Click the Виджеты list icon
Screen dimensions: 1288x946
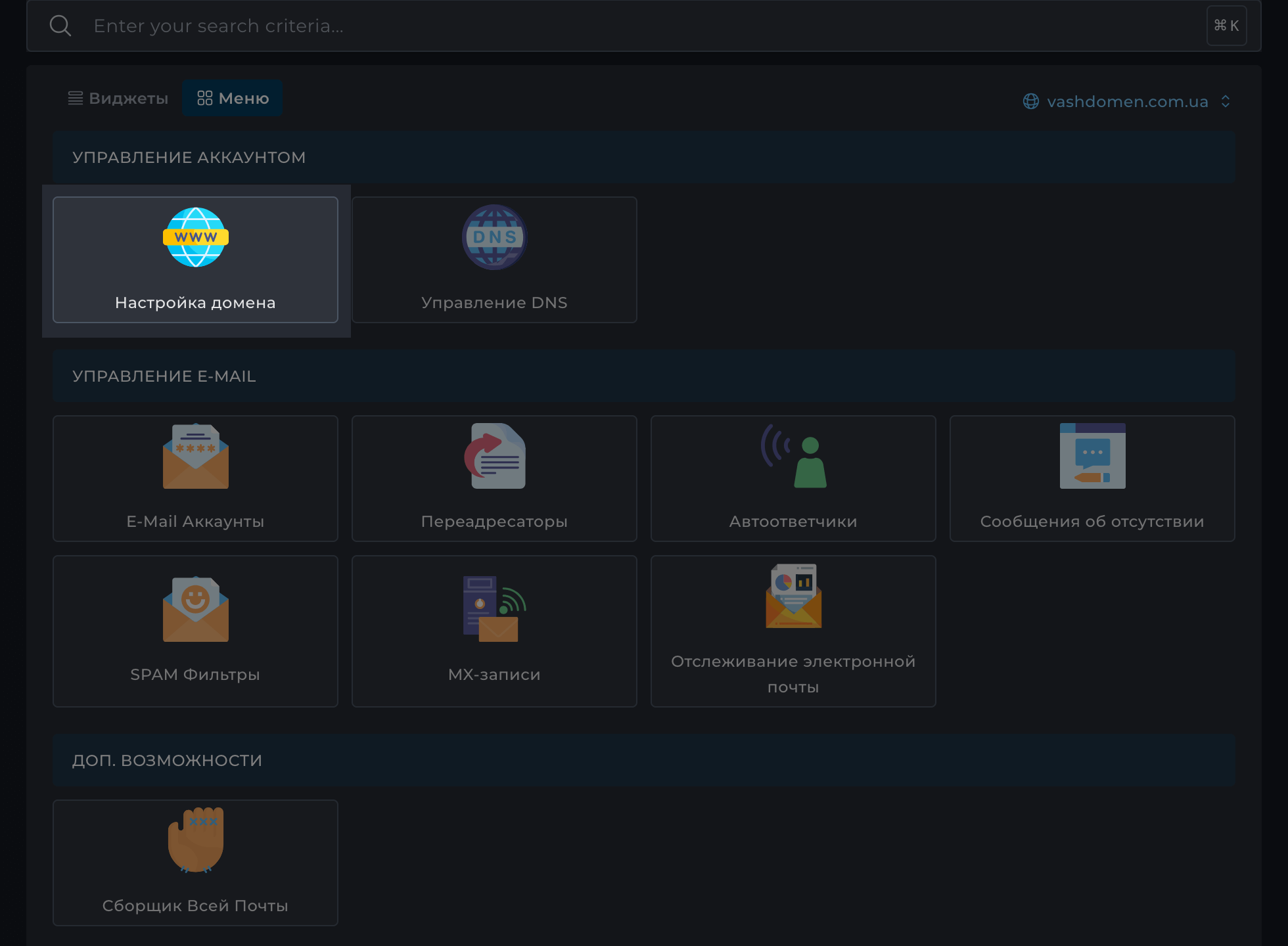pos(76,99)
